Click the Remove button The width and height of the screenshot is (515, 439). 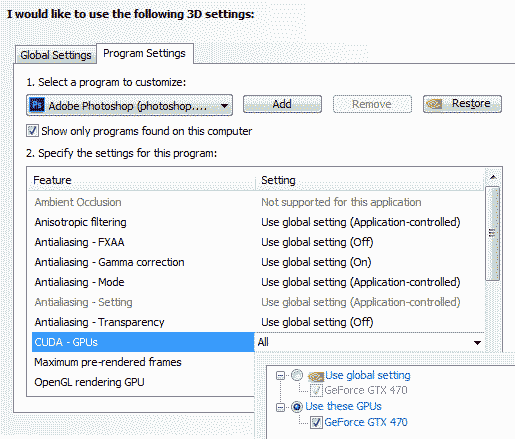click(372, 104)
